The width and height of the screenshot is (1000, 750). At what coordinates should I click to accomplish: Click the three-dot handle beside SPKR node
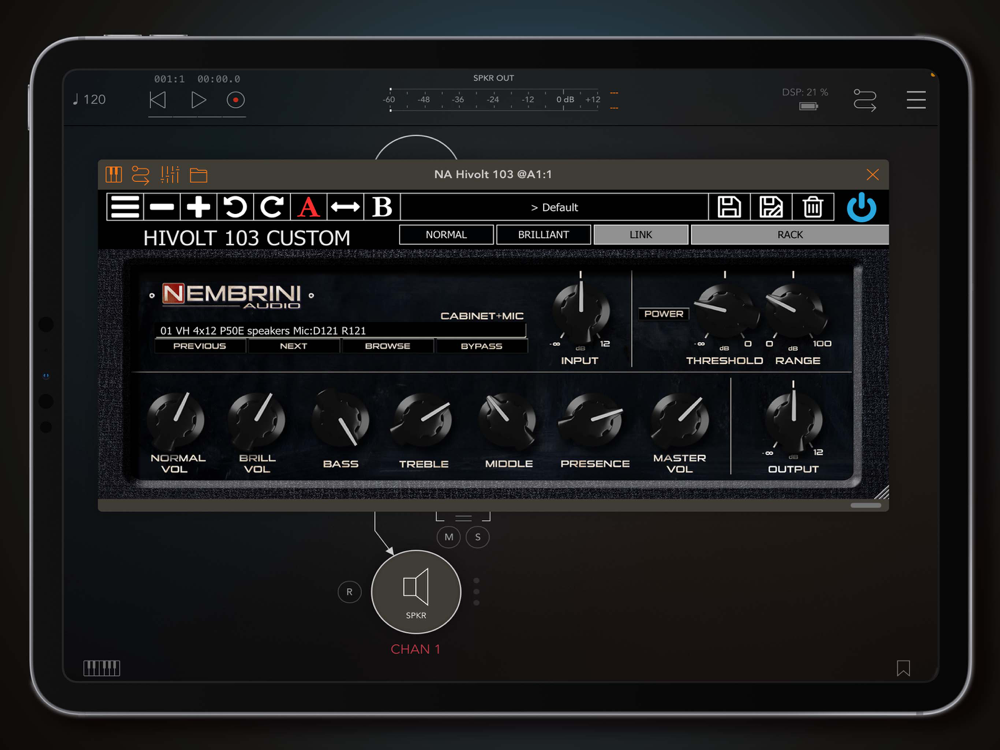click(x=476, y=592)
